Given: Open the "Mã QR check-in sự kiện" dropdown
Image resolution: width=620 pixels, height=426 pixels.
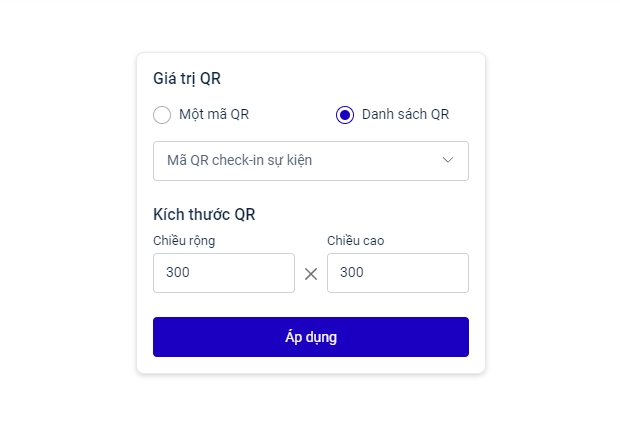Looking at the screenshot, I should tap(310, 161).
